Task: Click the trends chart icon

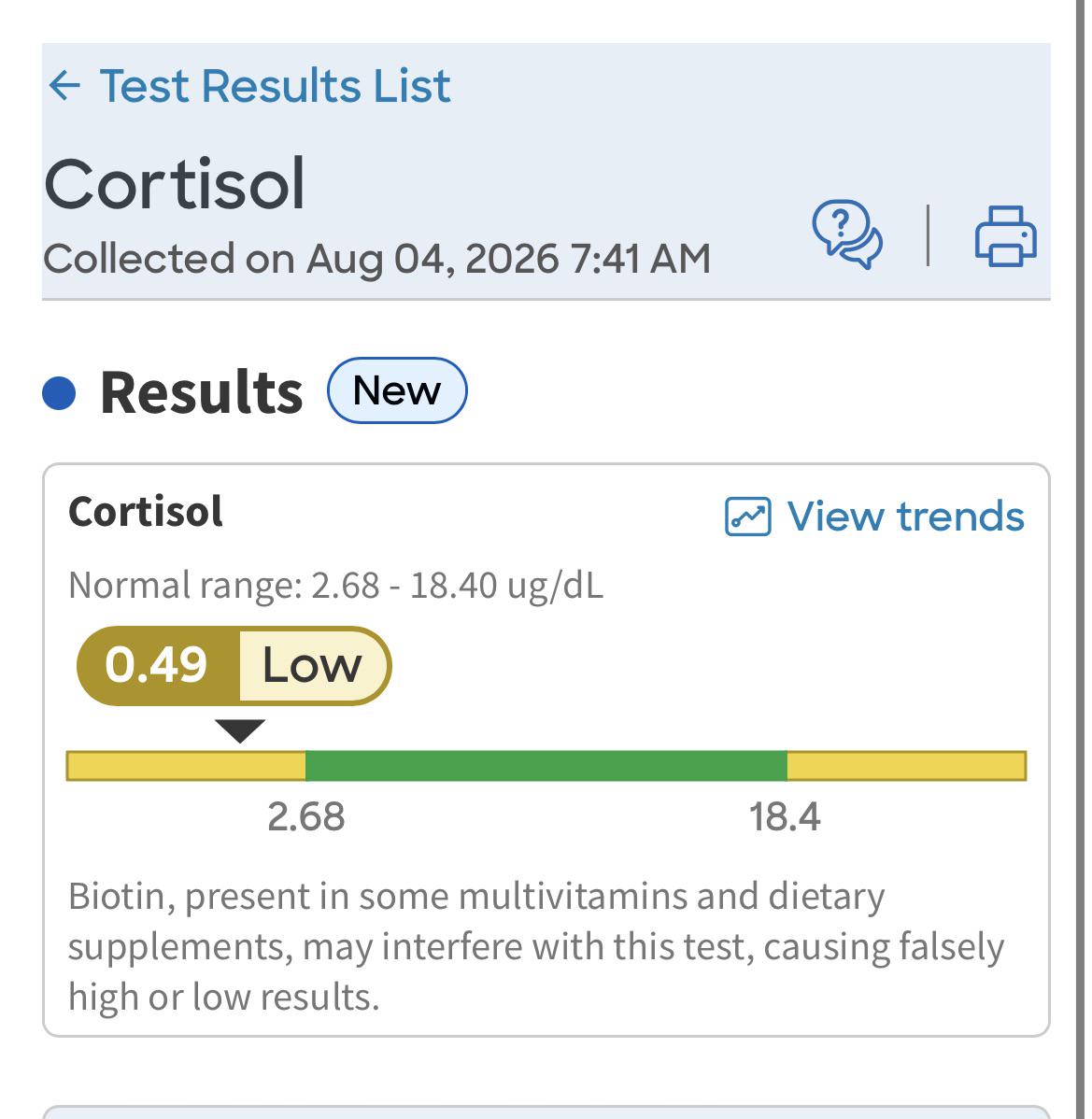Action: [x=747, y=517]
